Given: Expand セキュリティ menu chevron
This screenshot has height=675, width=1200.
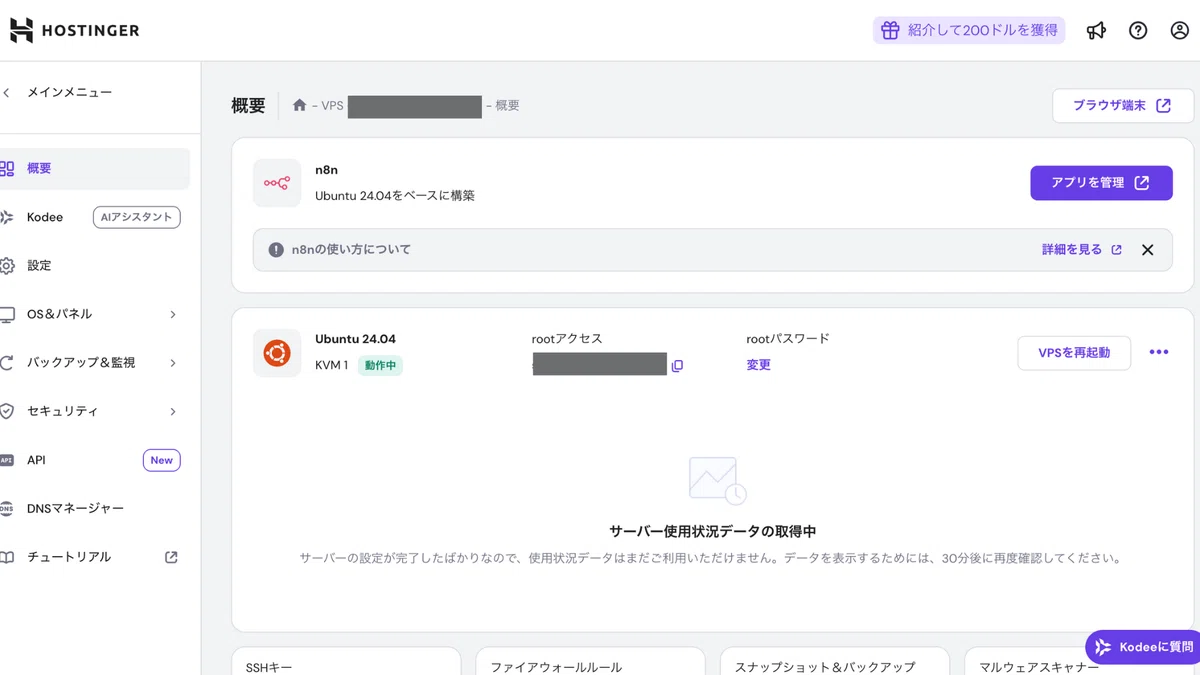Looking at the screenshot, I should coord(173,411).
